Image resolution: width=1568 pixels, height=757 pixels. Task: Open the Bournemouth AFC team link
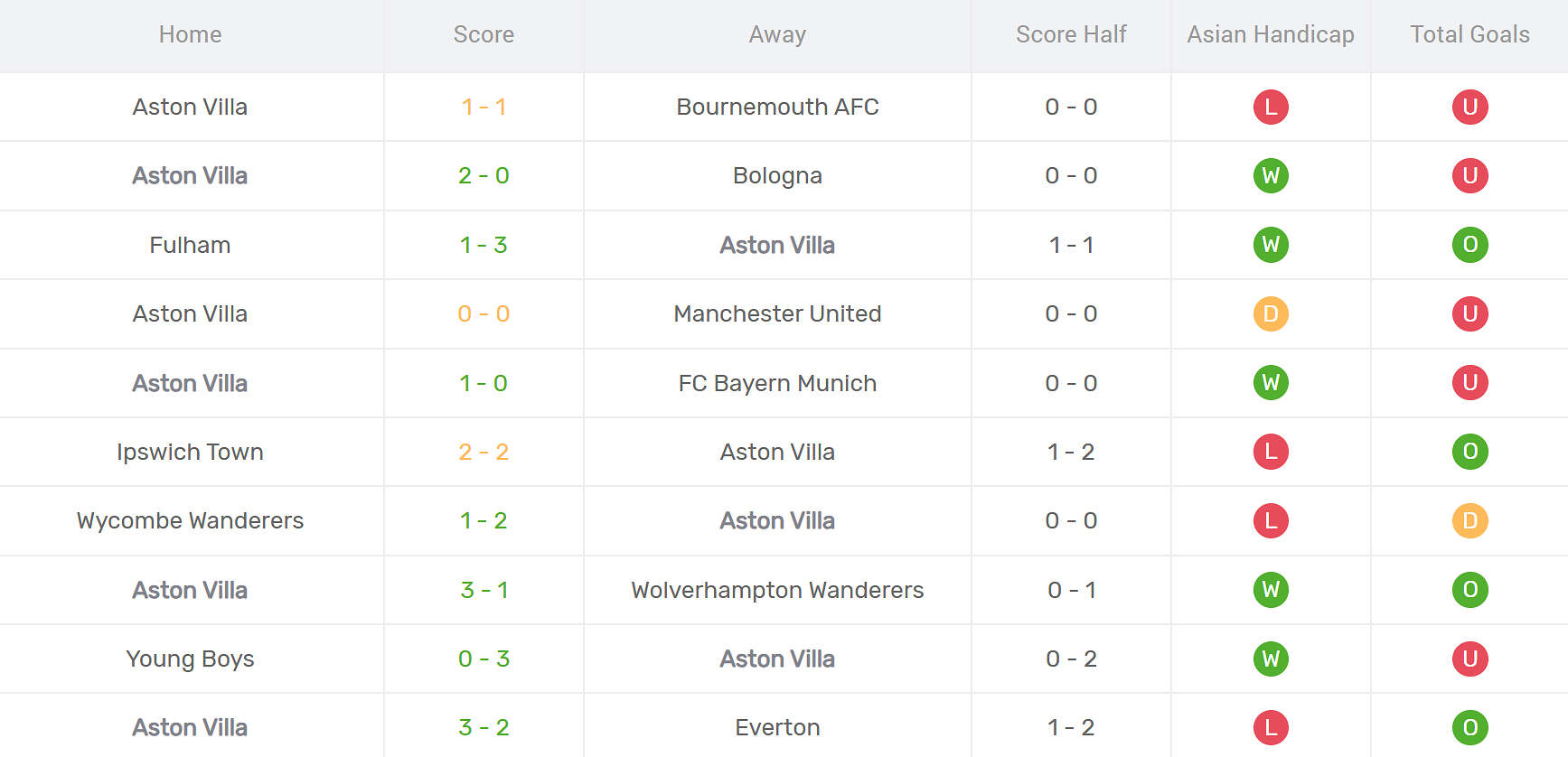[x=777, y=107]
